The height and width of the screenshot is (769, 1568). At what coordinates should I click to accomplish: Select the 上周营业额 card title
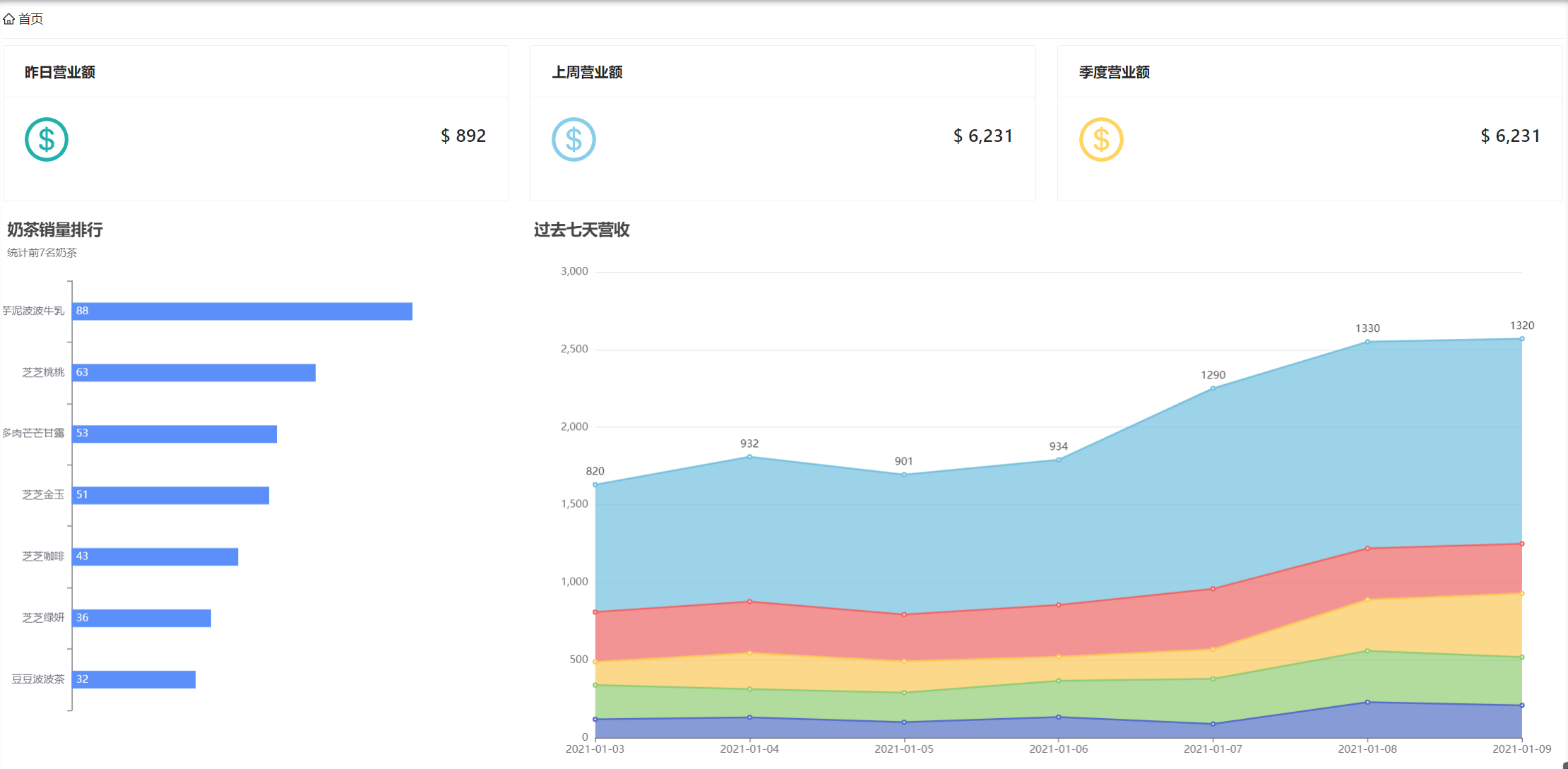coord(587,72)
